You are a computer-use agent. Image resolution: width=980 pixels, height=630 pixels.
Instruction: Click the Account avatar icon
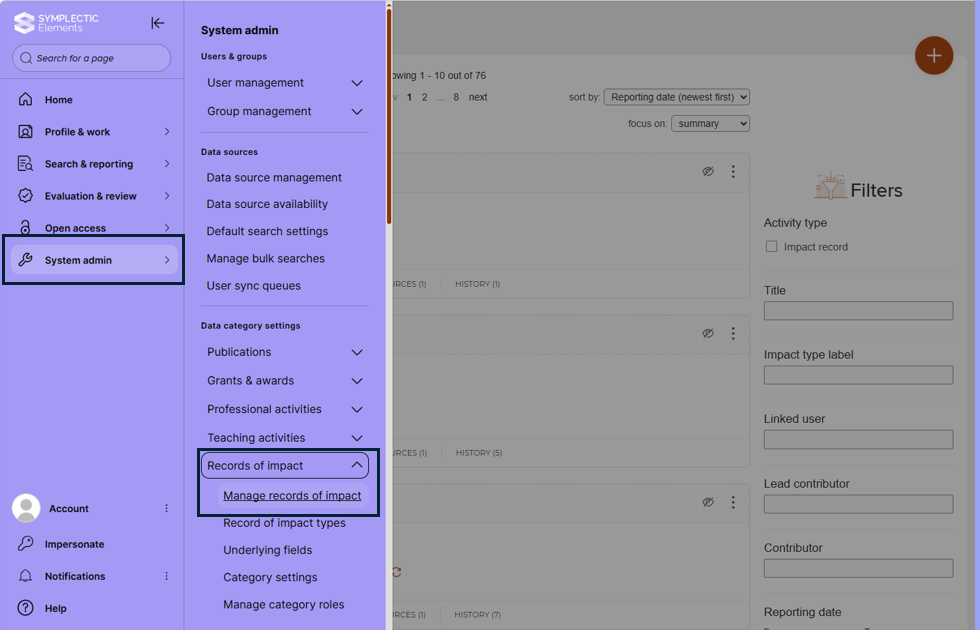coord(26,508)
